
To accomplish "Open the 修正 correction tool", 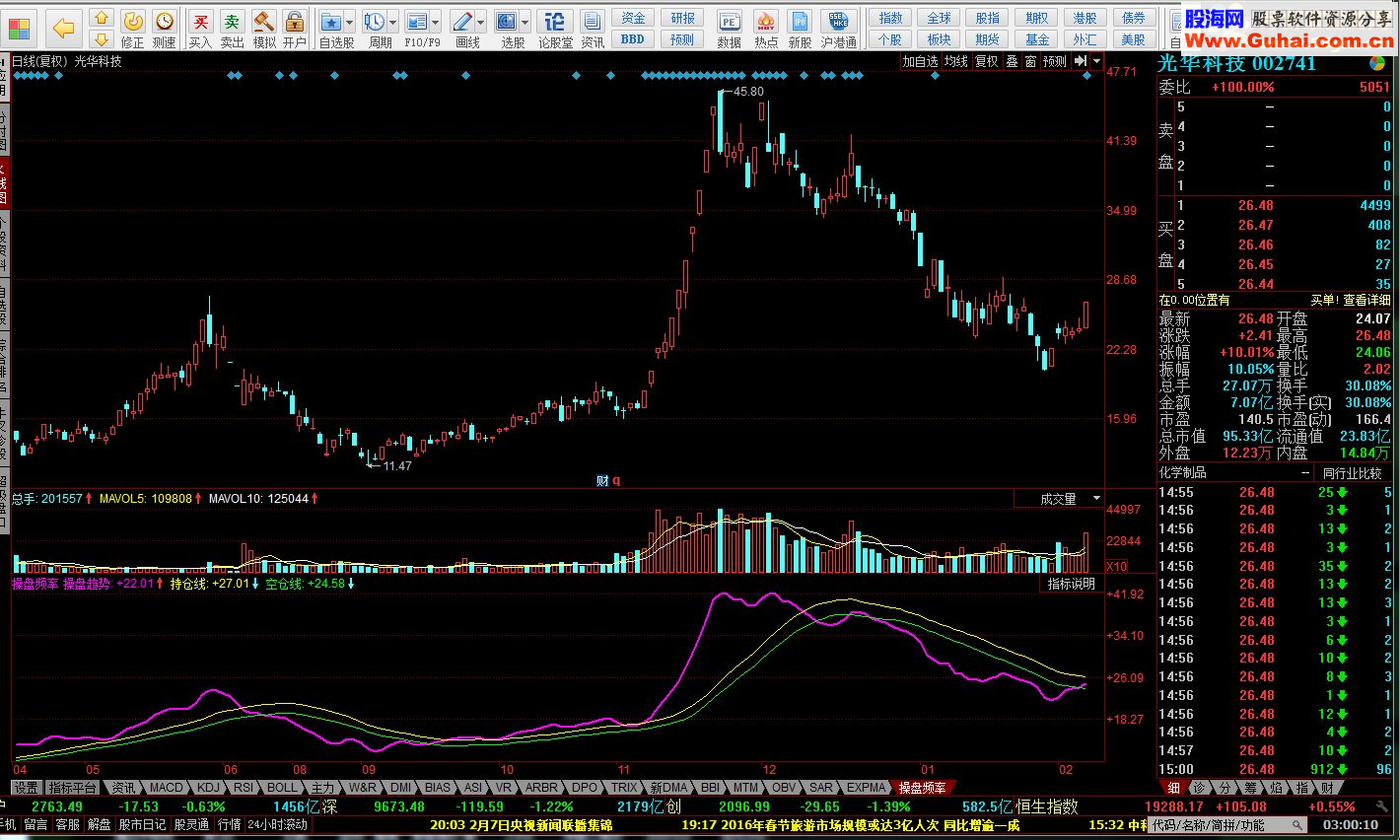I will pyautogui.click(x=132, y=22).
